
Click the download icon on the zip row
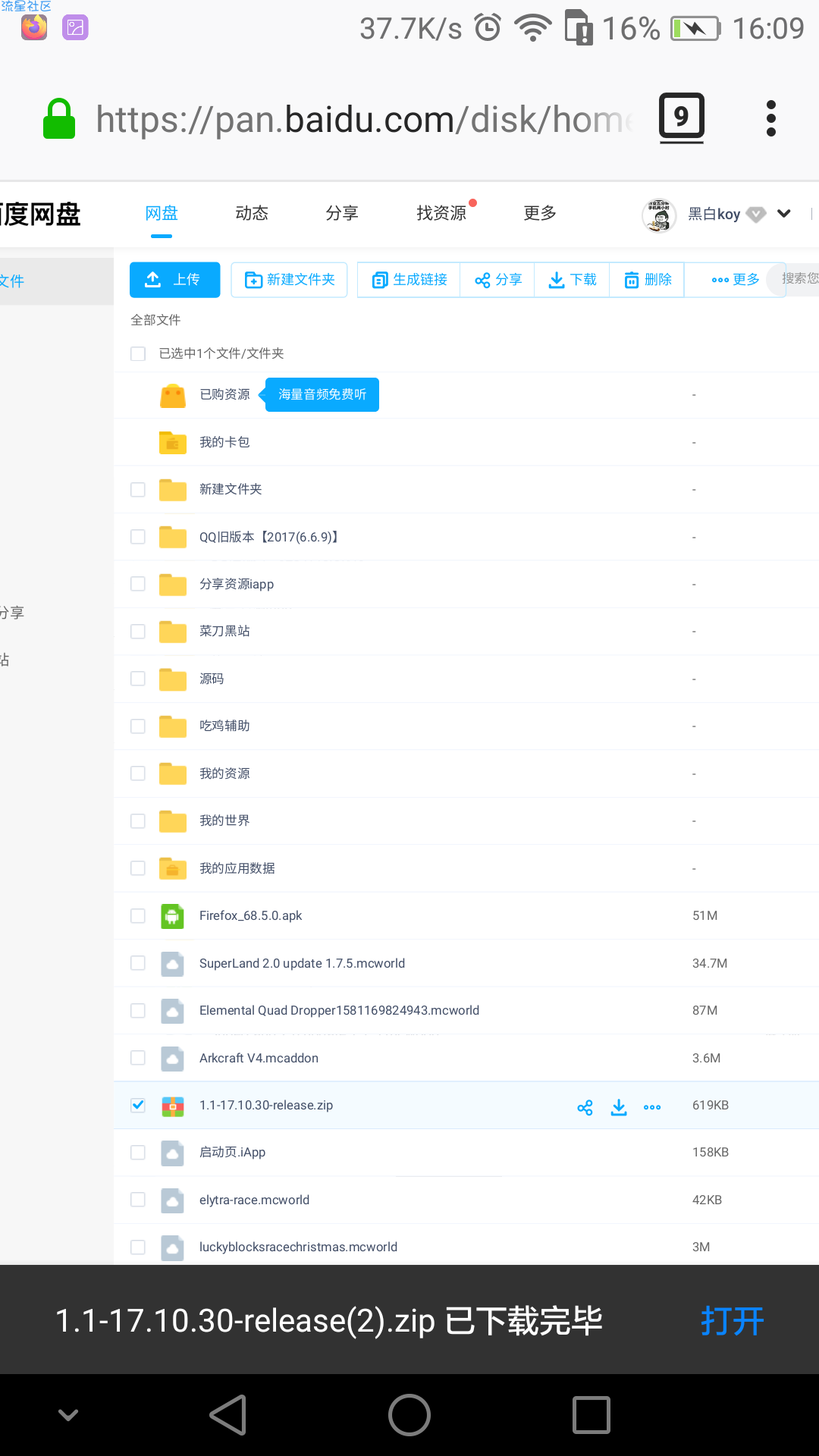[x=619, y=1107]
